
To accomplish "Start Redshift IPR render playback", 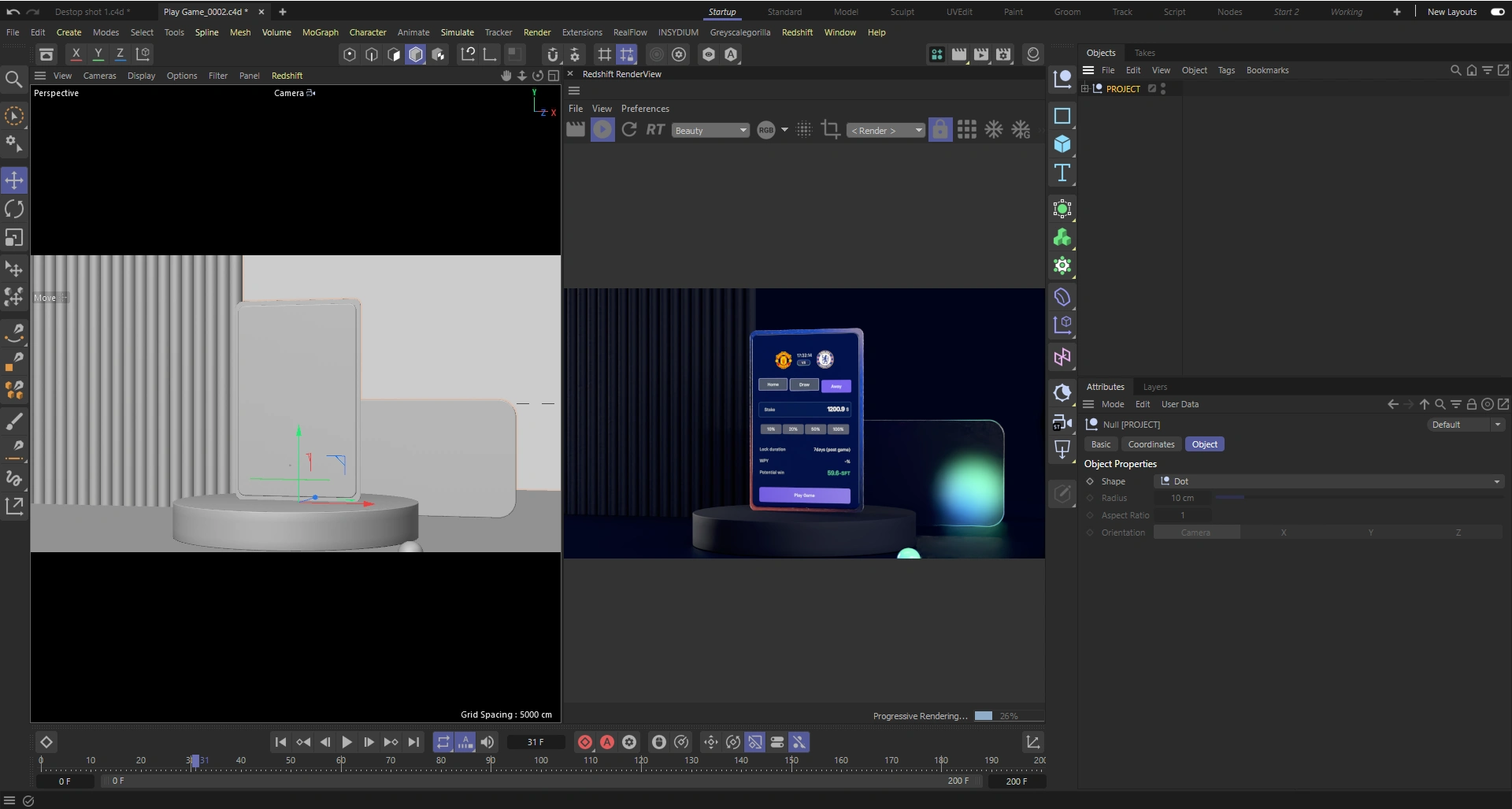I will (602, 130).
